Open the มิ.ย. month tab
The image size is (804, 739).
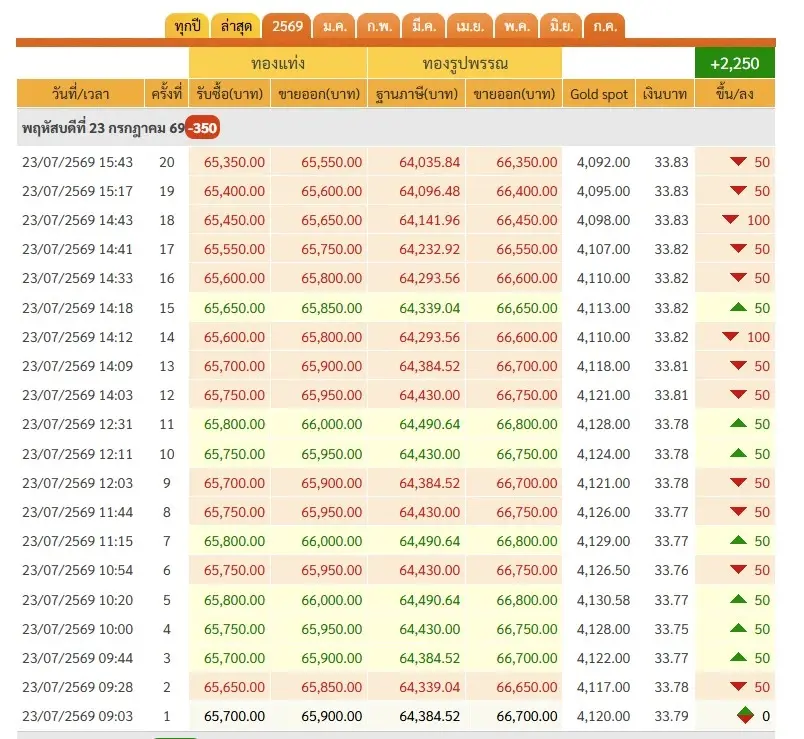point(561,26)
